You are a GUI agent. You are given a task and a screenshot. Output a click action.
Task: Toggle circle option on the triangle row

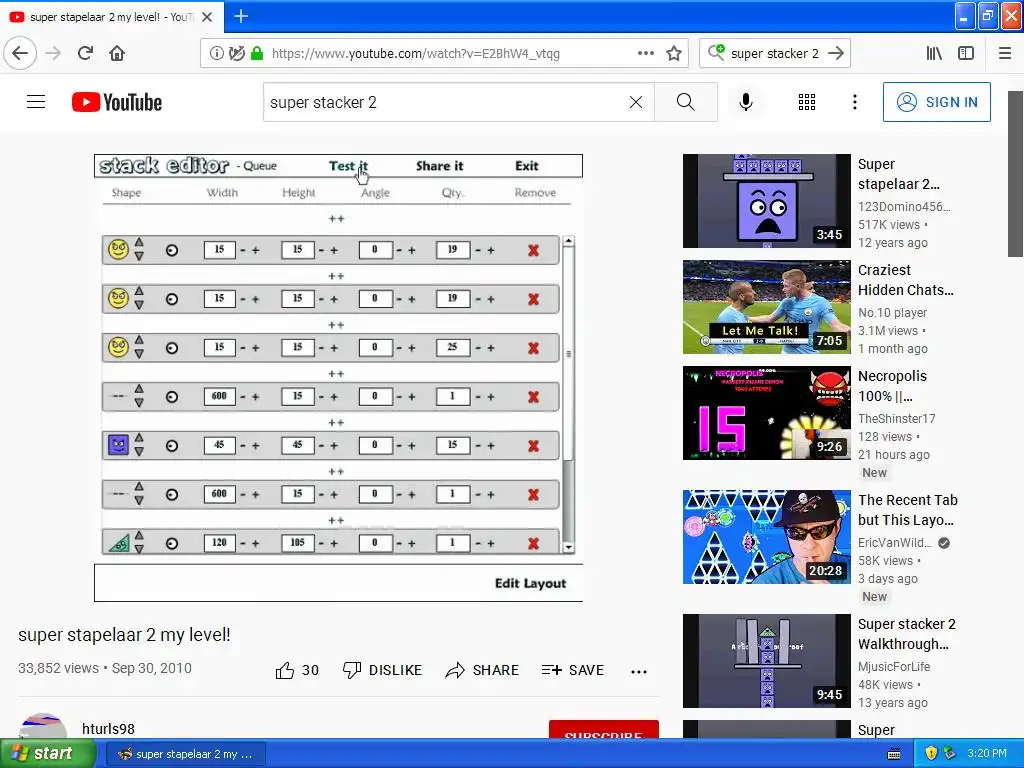coord(172,543)
